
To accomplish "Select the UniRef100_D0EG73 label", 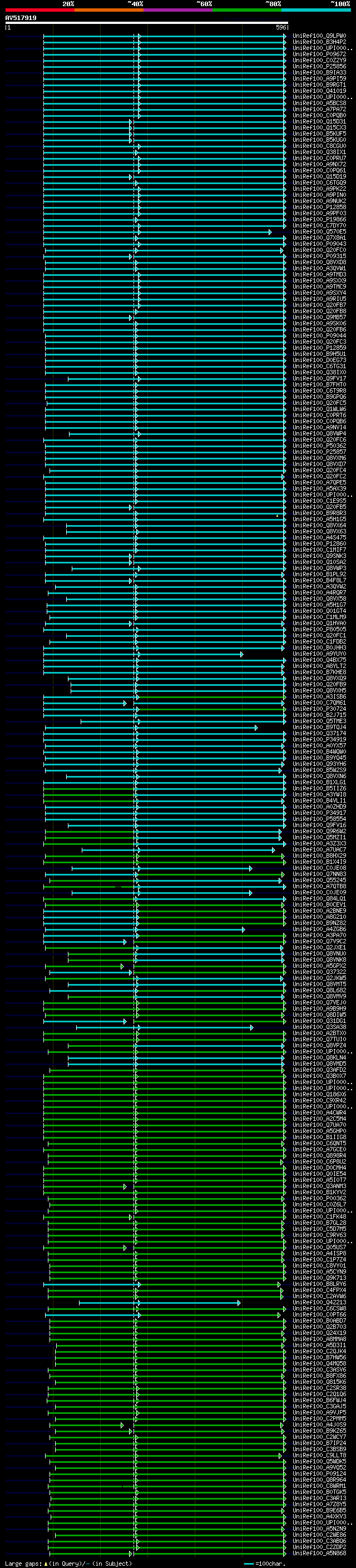I will pos(319,360).
